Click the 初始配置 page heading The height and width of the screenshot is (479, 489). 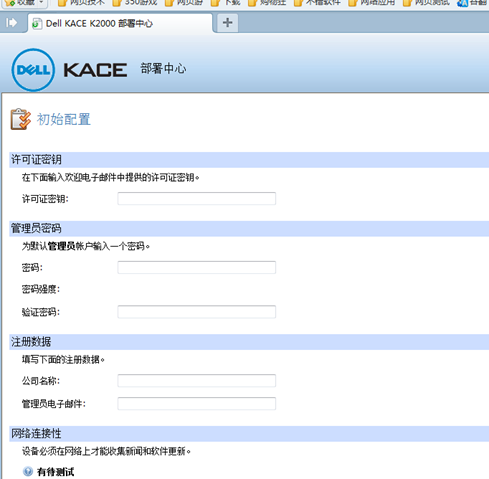click(x=64, y=119)
